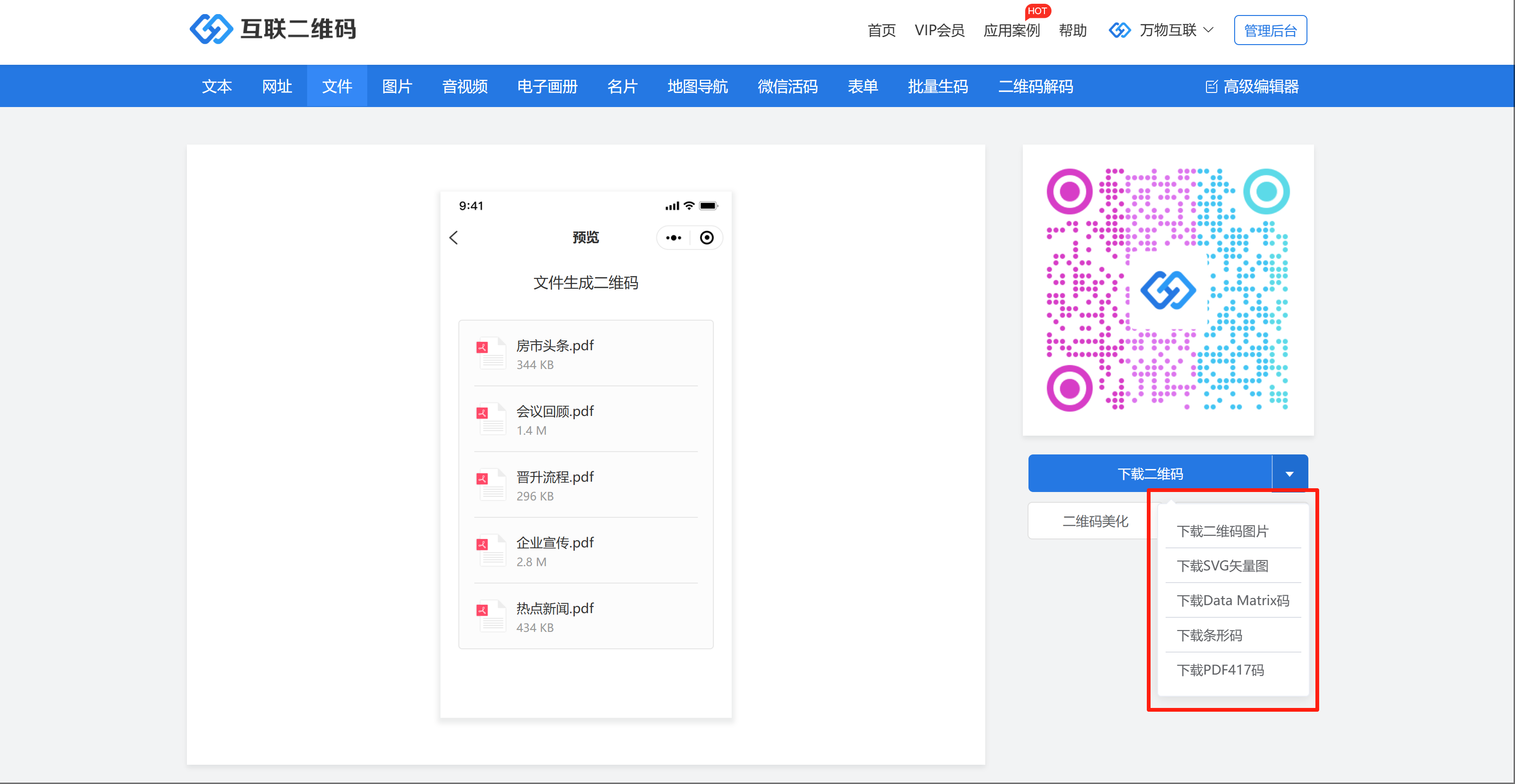Choose 下载二维码图片 from the dropdown
Viewport: 1515px width, 784px height.
1223,531
